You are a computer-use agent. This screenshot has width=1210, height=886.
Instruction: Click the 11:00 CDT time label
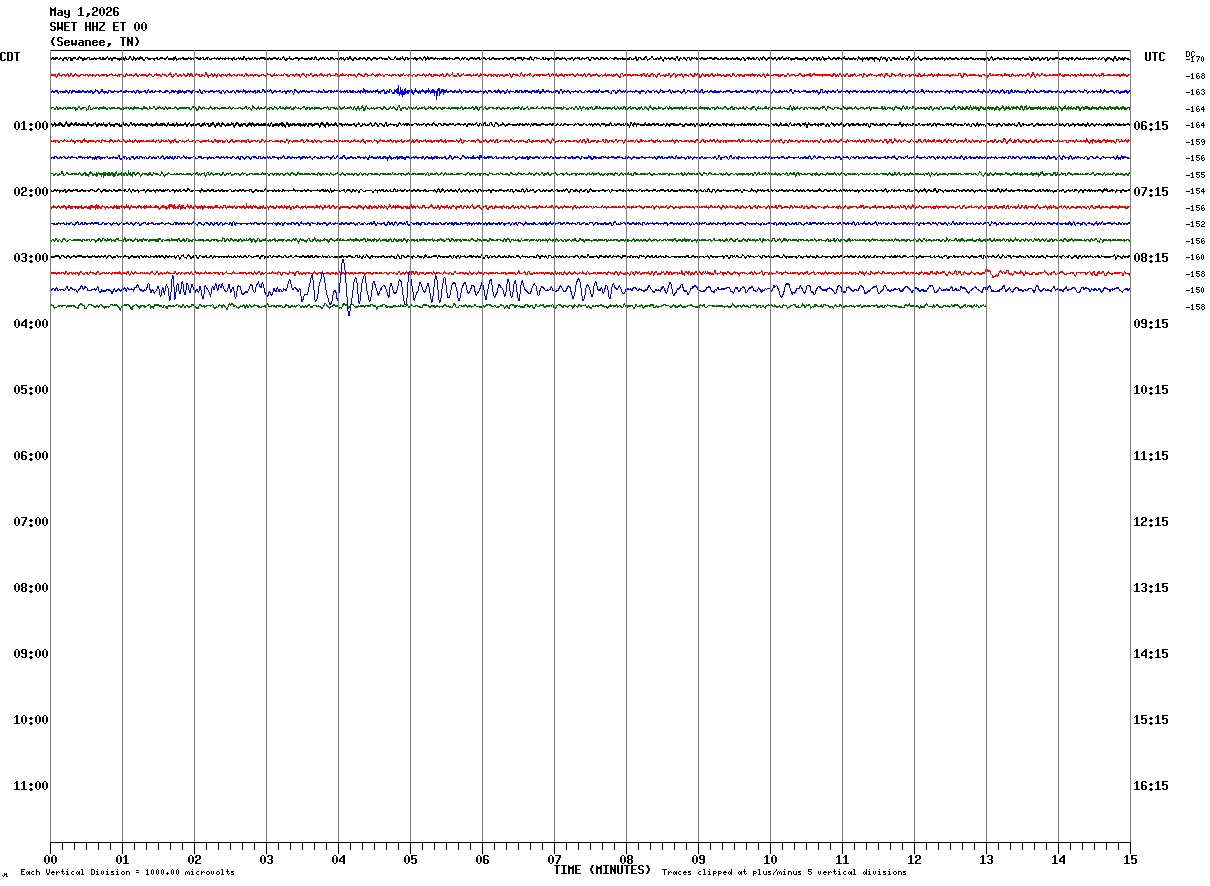(x=30, y=786)
